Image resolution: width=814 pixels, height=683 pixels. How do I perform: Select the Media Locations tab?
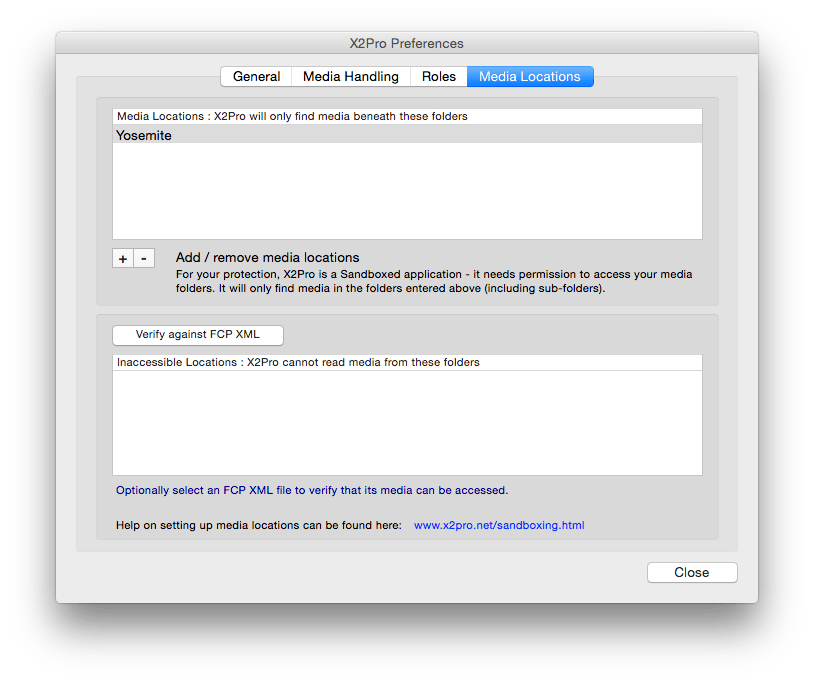coord(530,76)
